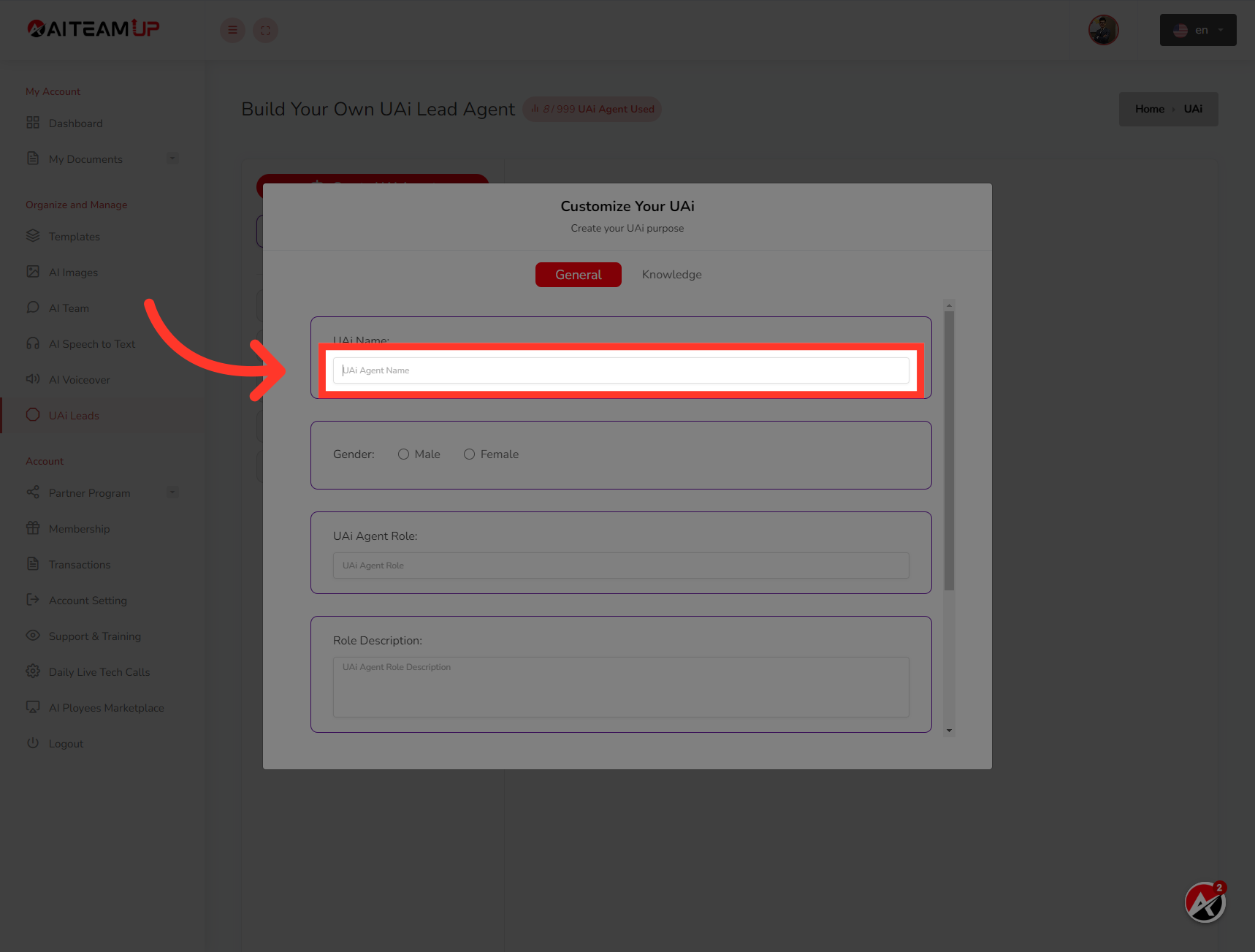Click the AI Speech to Text headphones icon
This screenshot has width=1255, height=952.
click(x=33, y=343)
